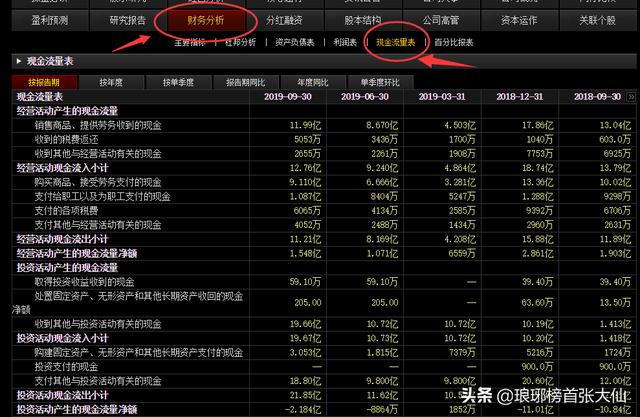Open the 杜邦分析 link

[x=240, y=42]
